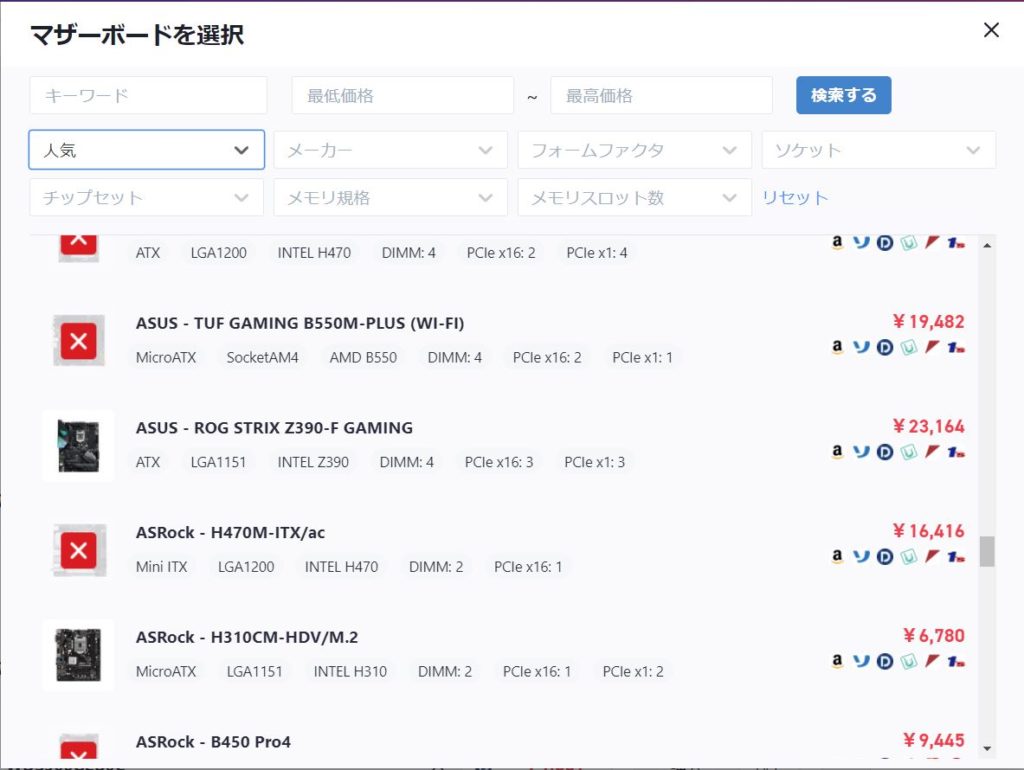Image resolution: width=1024 pixels, height=770 pixels.
Task: Open Amazon link in the ATX INTEL H470 row
Action: tap(837, 242)
